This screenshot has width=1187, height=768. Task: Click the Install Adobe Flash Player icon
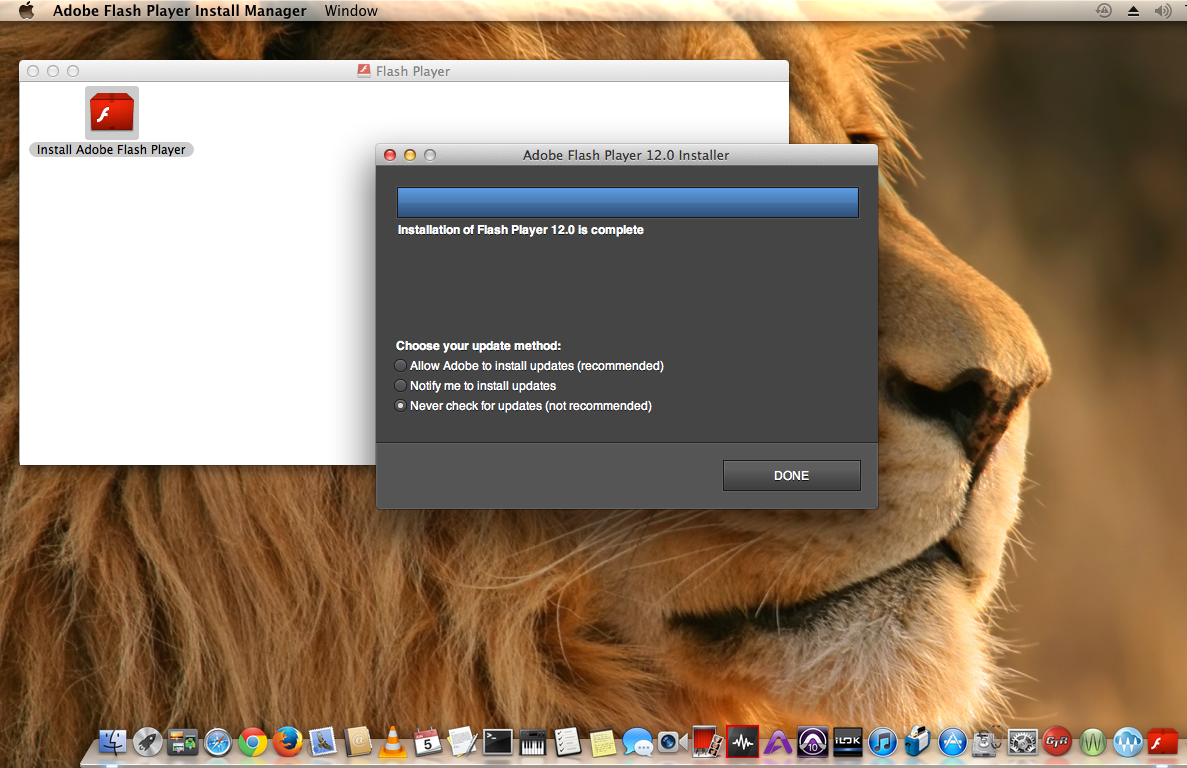tap(112, 113)
